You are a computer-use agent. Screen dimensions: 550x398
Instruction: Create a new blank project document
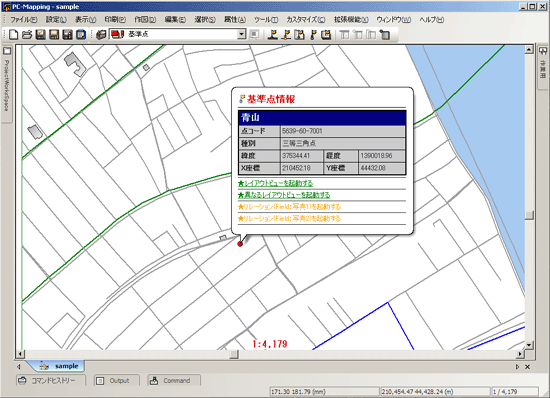click(x=13, y=34)
